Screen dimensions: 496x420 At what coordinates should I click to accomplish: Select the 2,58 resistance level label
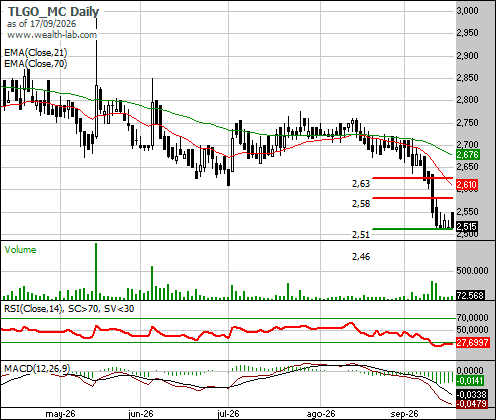point(361,203)
